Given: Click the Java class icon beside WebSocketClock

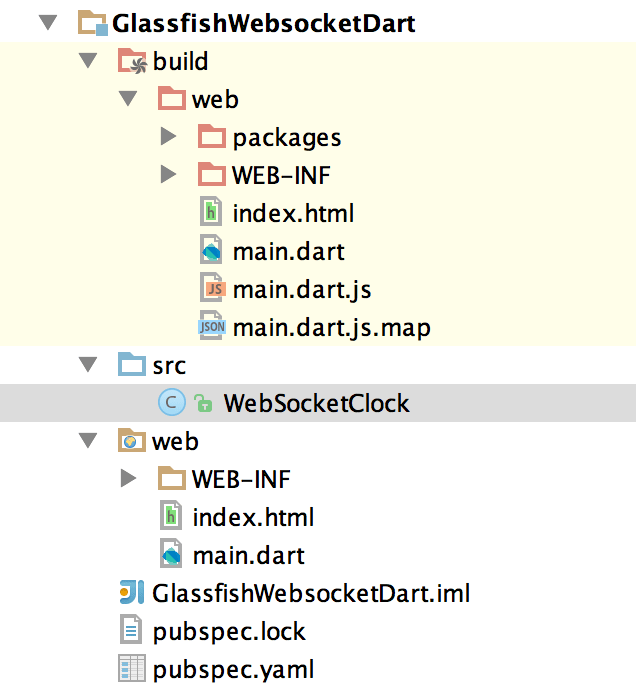Looking at the screenshot, I should 171,403.
